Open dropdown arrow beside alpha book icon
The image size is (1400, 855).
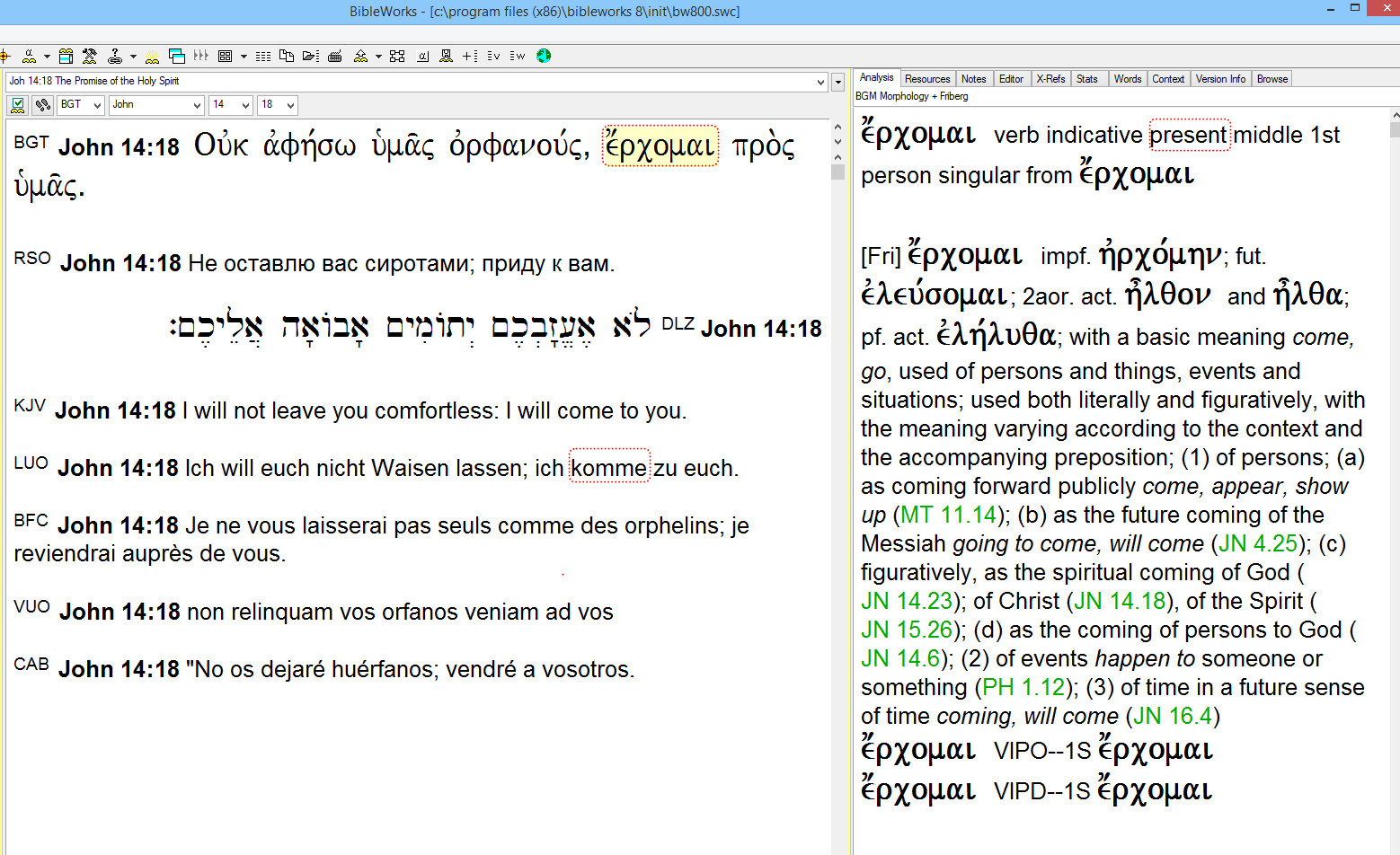pyautogui.click(x=47, y=56)
